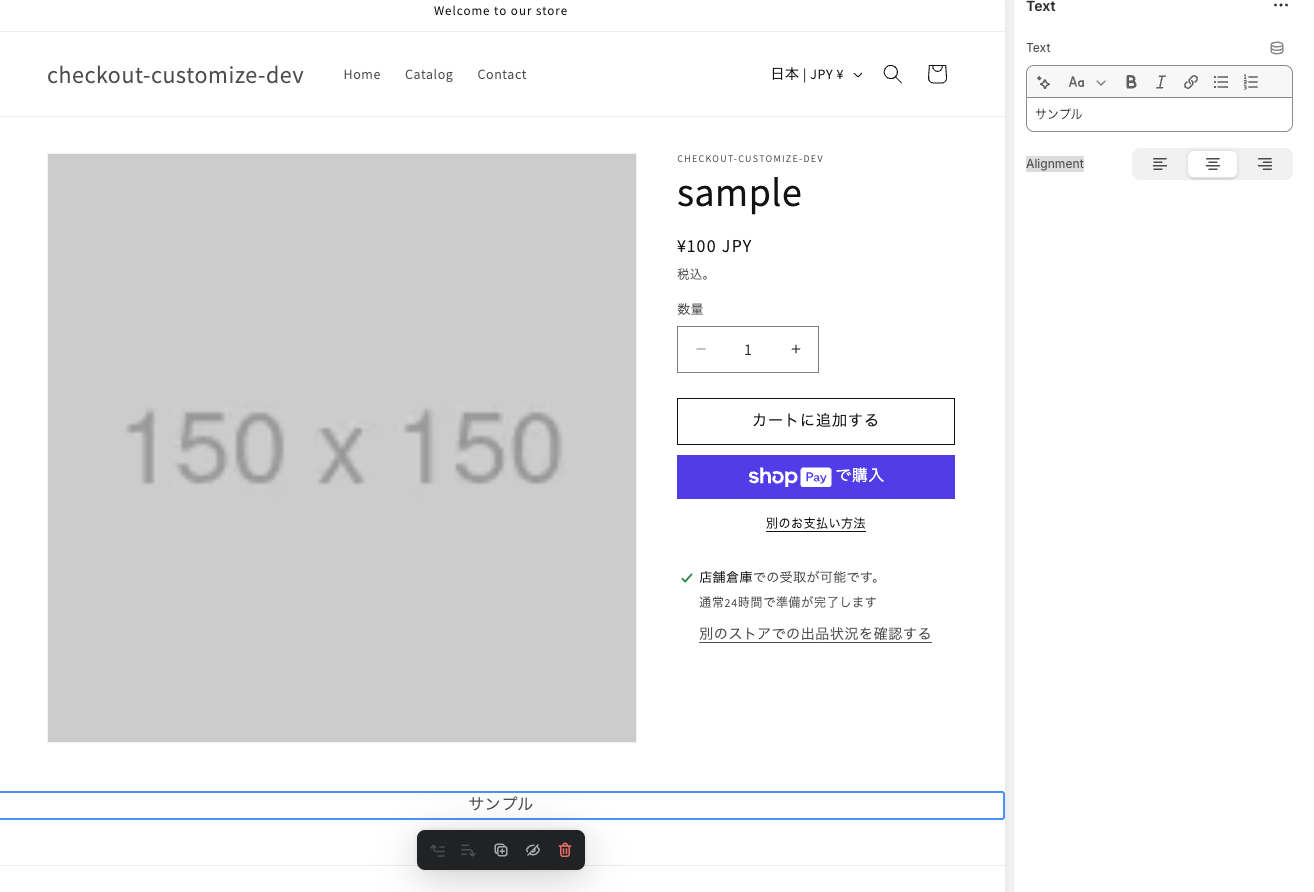Click into the サンプル text editor field
This screenshot has height=892, width=1314.
(x=1159, y=114)
